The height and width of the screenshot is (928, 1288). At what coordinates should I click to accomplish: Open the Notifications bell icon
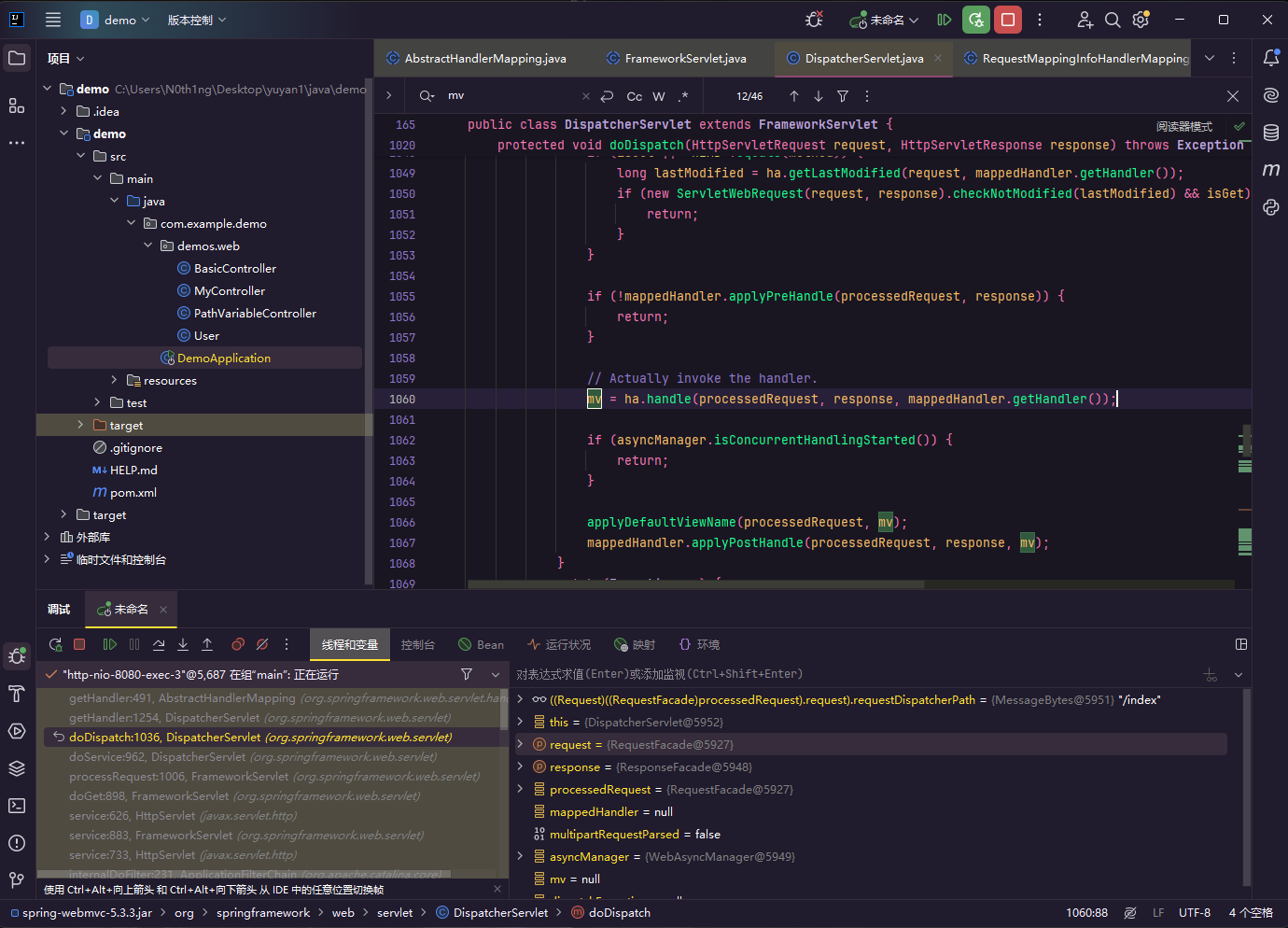[1271, 58]
